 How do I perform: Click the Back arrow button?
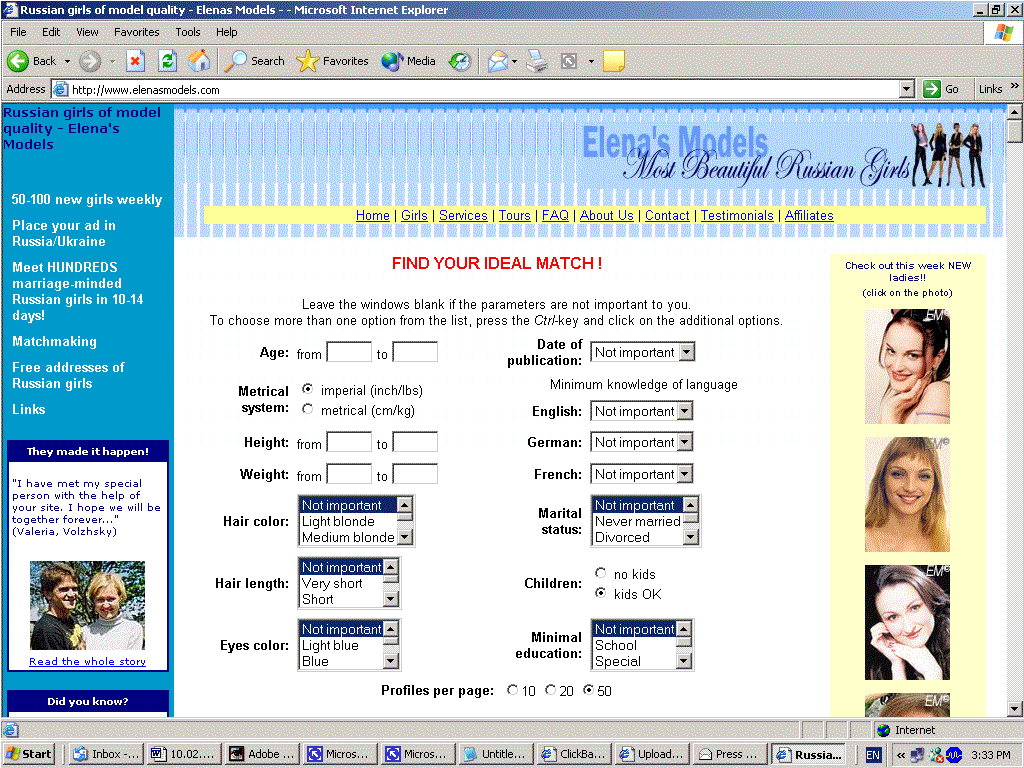(x=31, y=61)
